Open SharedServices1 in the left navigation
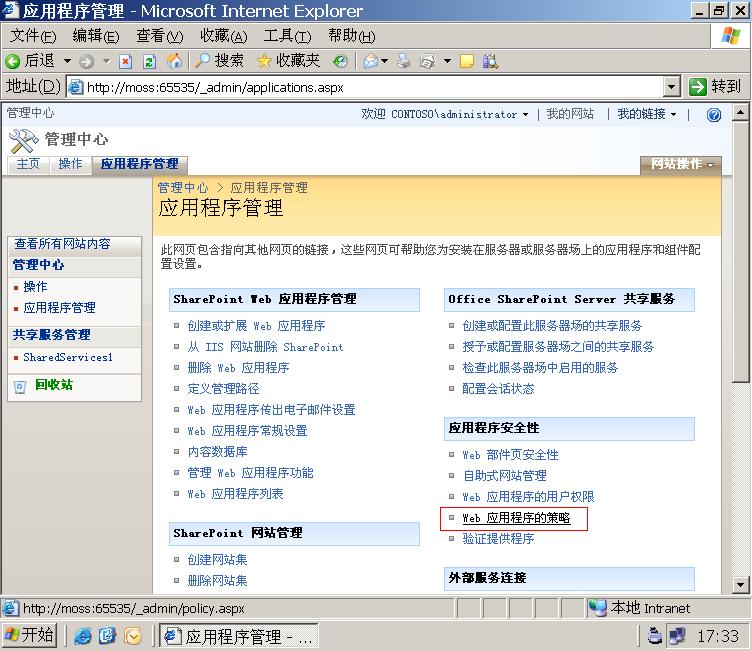This screenshot has width=752, height=651. click(68, 357)
